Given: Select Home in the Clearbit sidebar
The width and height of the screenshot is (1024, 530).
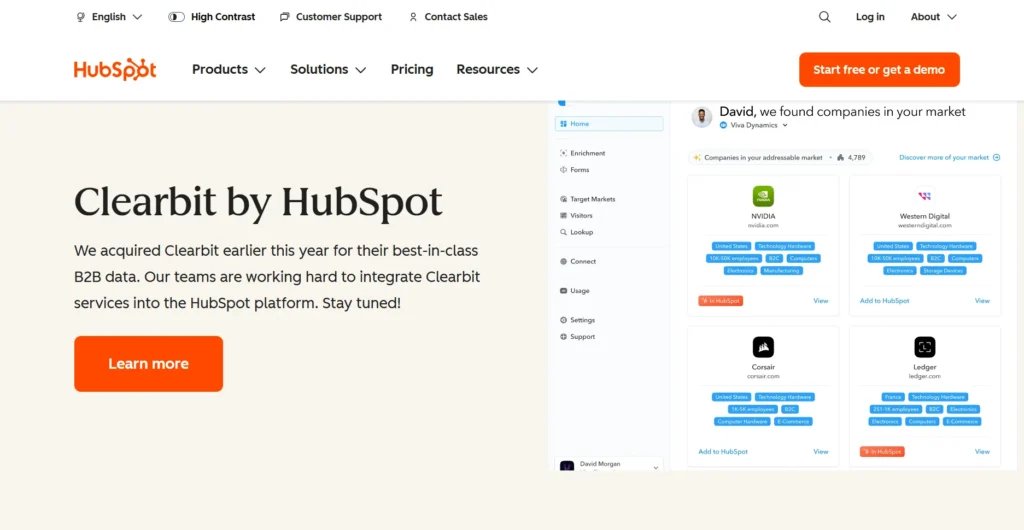Looking at the screenshot, I should (x=609, y=123).
